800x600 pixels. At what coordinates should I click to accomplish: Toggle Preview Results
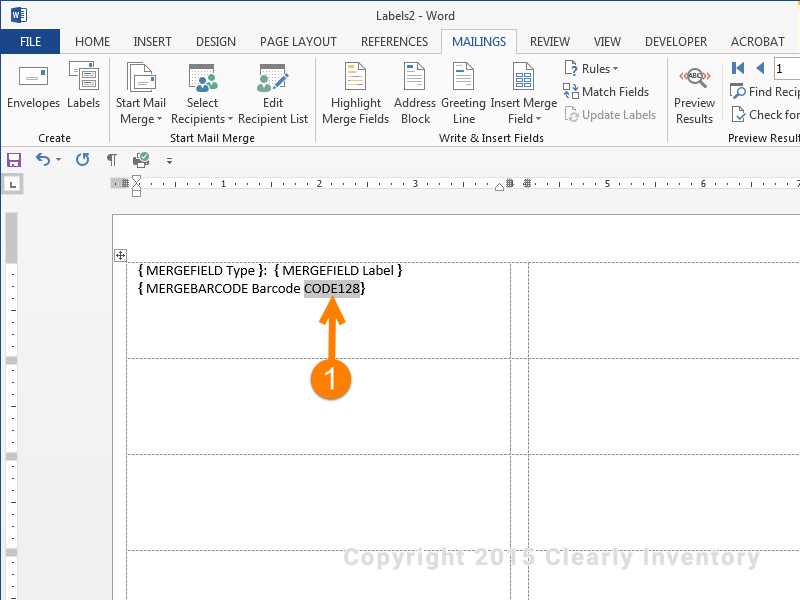694,95
